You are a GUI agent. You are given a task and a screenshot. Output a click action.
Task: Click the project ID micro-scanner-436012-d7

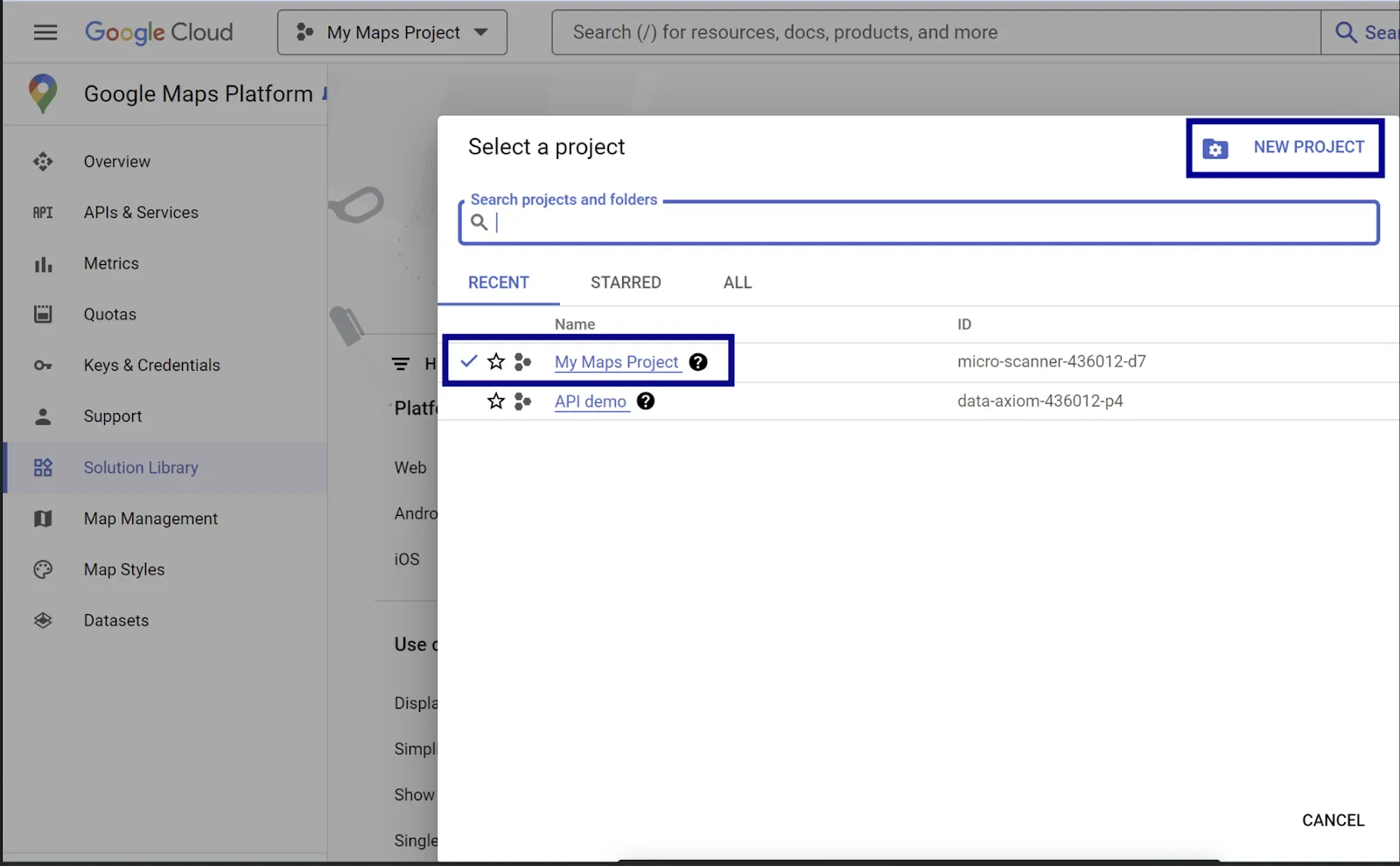pyautogui.click(x=1052, y=361)
